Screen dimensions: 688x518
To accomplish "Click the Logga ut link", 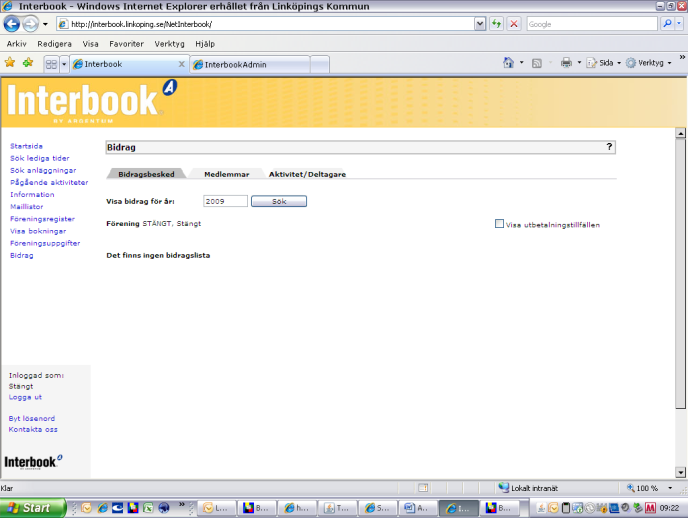I will [x=25, y=397].
